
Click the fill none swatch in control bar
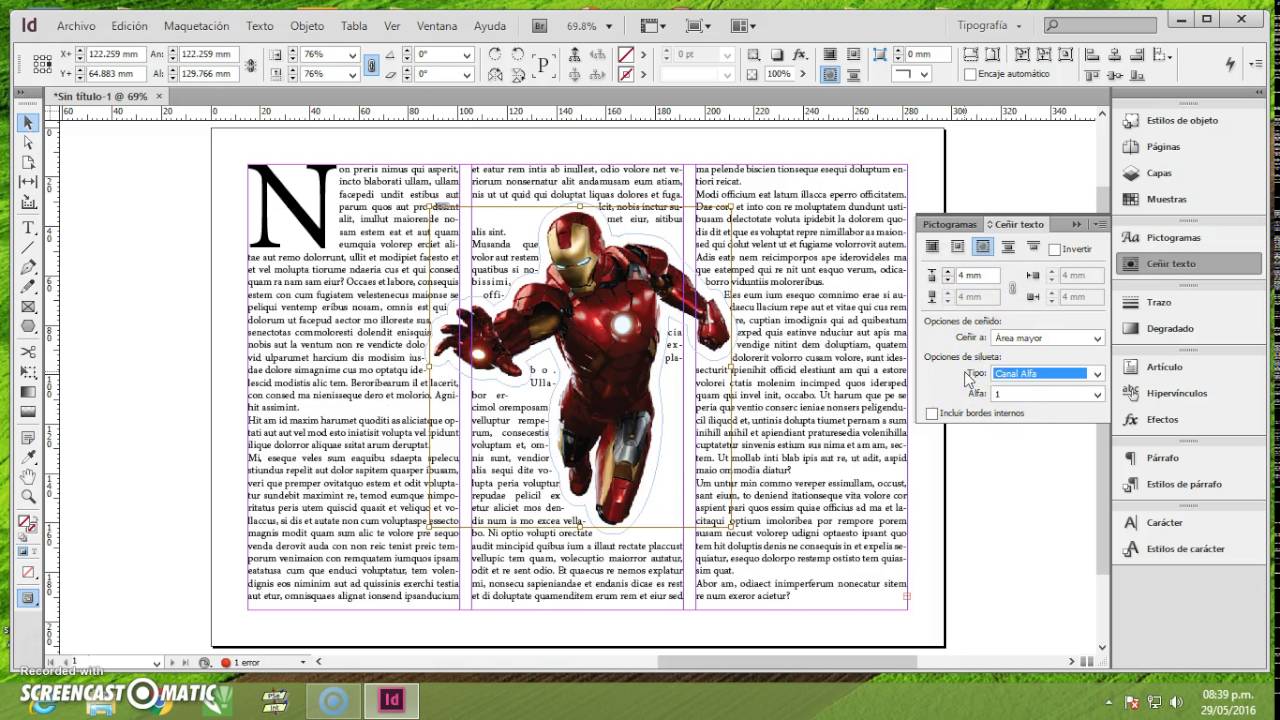(626, 55)
